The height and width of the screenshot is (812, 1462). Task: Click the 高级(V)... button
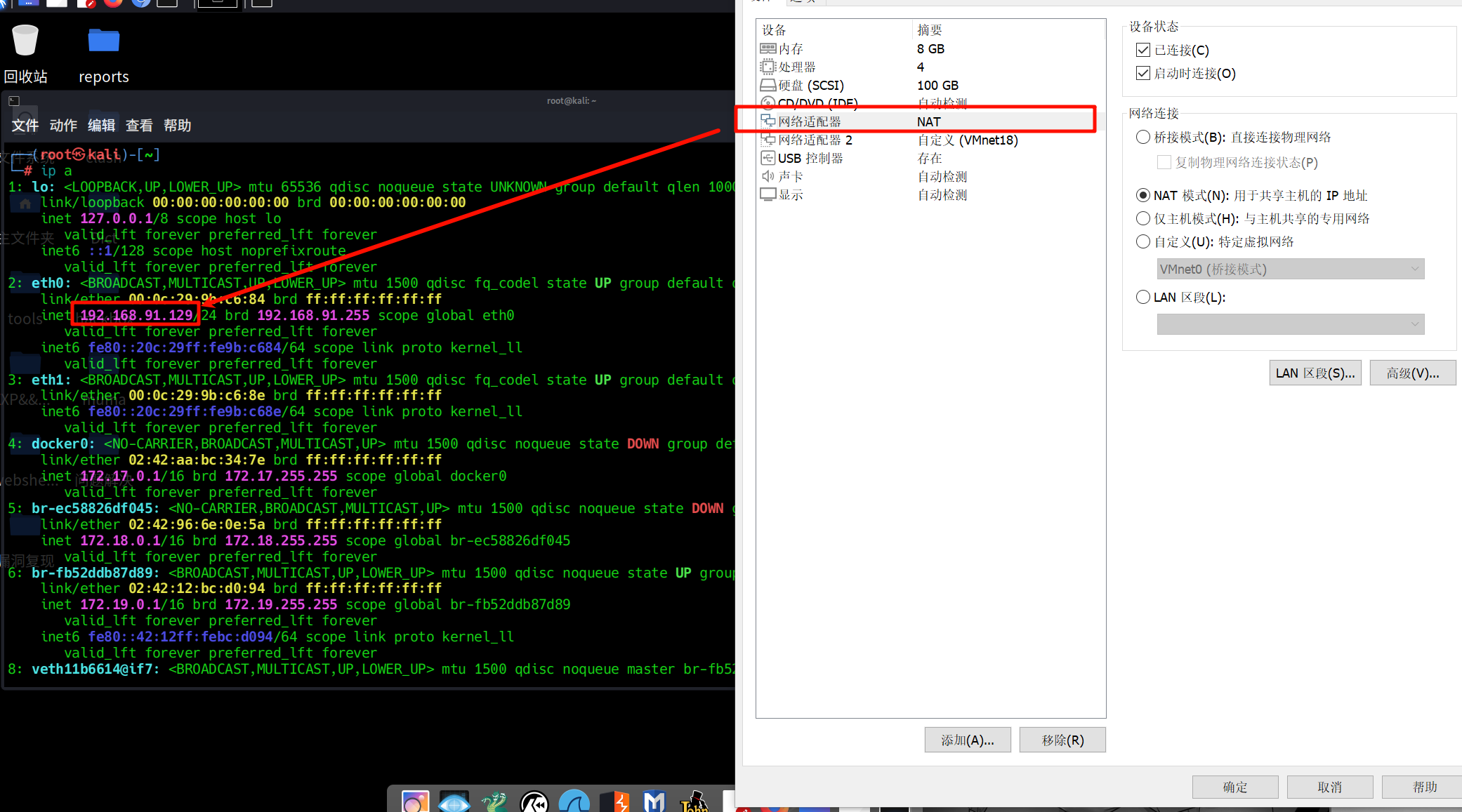tap(1413, 373)
